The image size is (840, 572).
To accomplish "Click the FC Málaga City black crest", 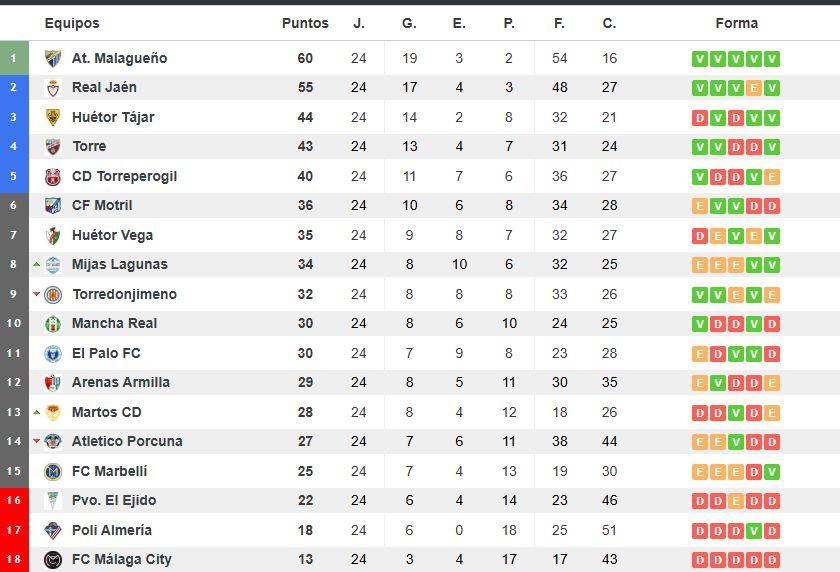I will [x=52, y=560].
